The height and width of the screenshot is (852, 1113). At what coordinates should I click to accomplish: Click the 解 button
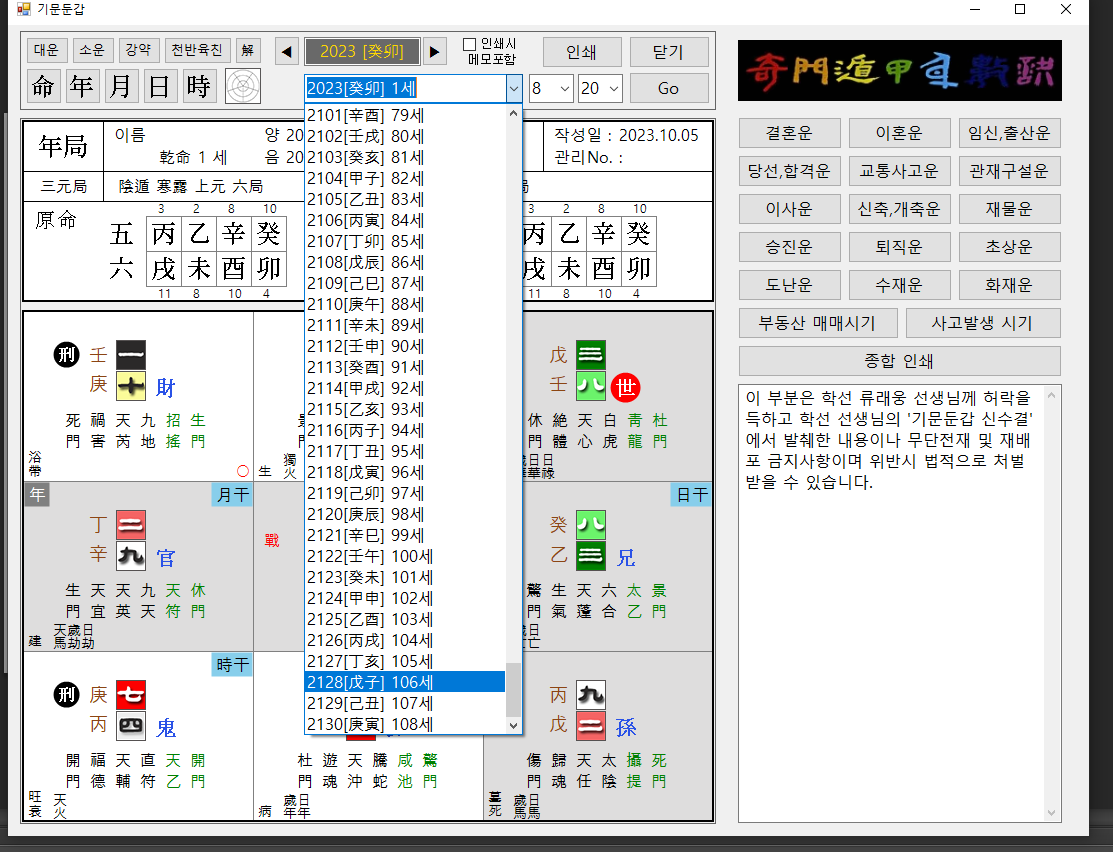pos(248,50)
